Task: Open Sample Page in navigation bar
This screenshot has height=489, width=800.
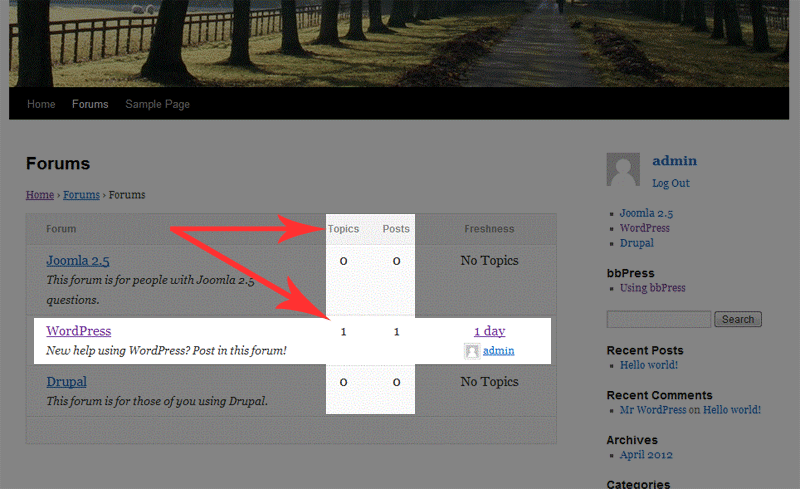Action: [x=157, y=104]
